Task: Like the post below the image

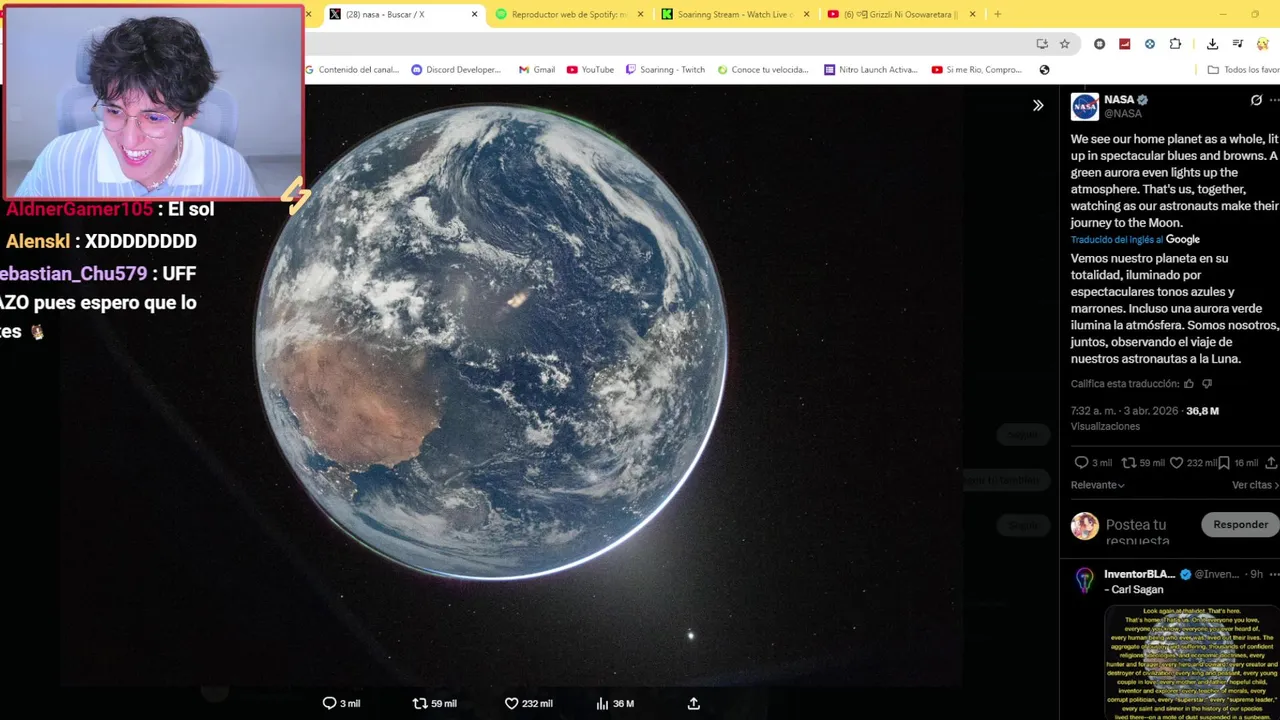Action: point(511,704)
